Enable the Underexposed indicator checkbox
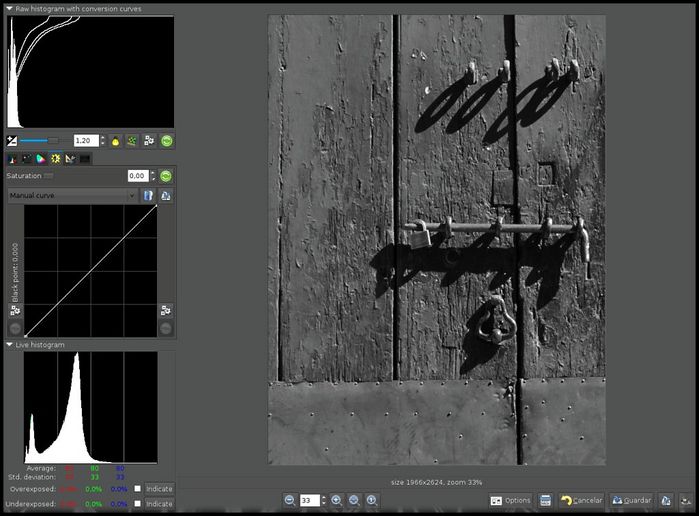Screen dimensions: 699x516 [x=138, y=504]
